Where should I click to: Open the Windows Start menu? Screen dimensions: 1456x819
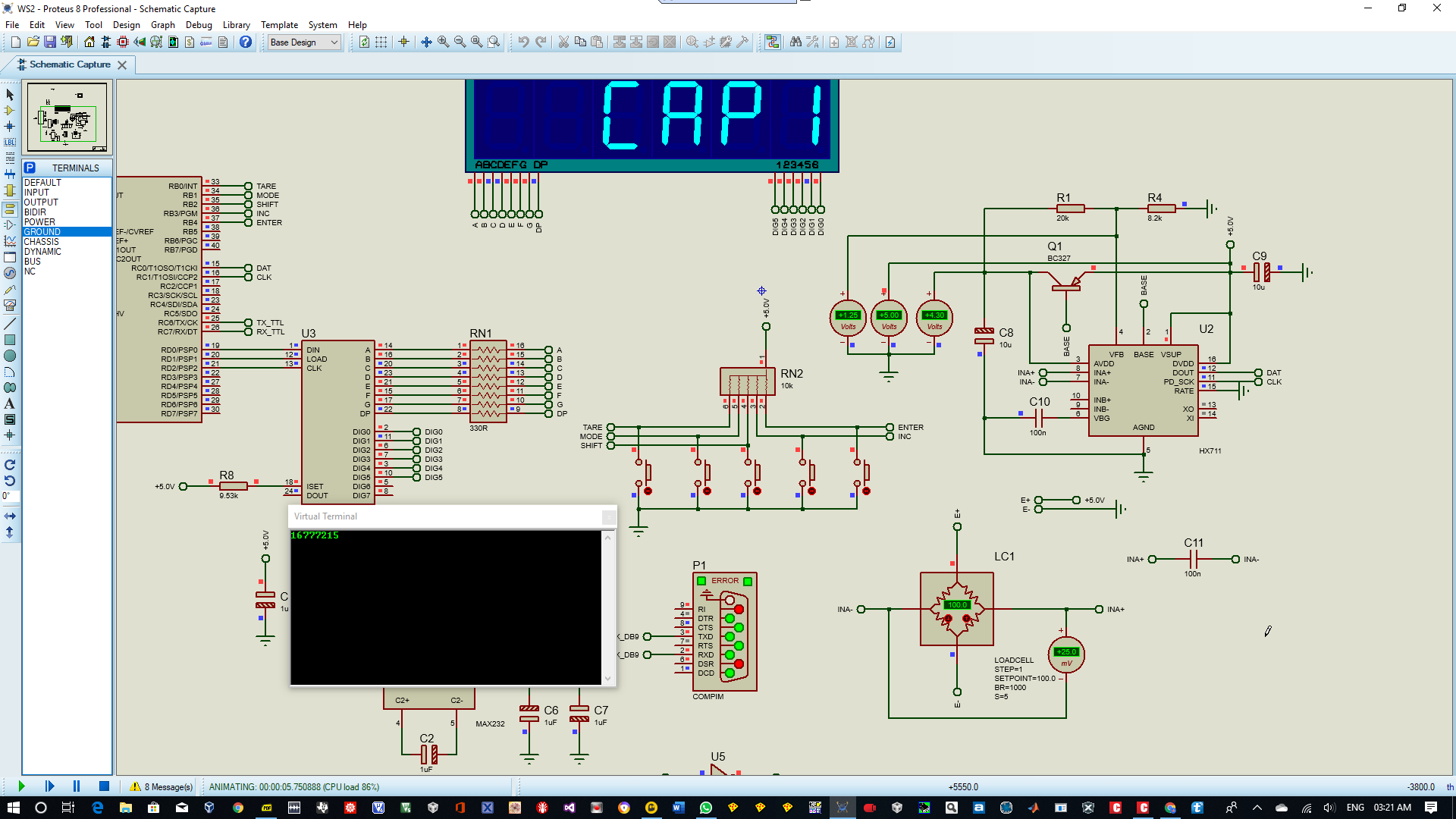coord(13,808)
